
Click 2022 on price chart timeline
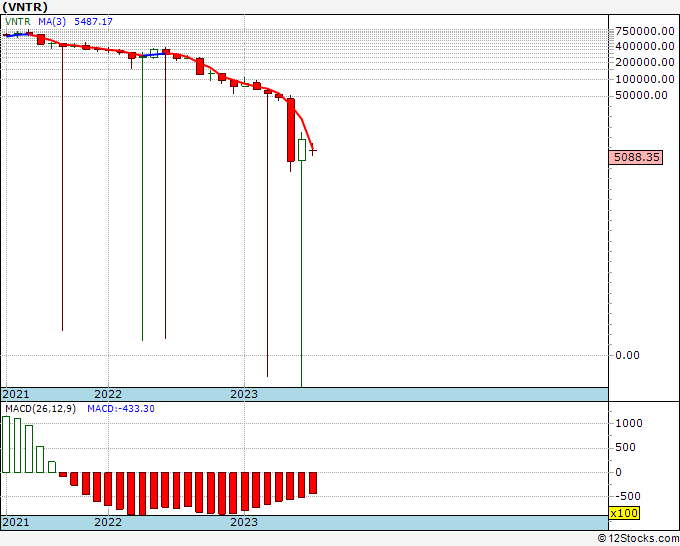tap(108, 394)
